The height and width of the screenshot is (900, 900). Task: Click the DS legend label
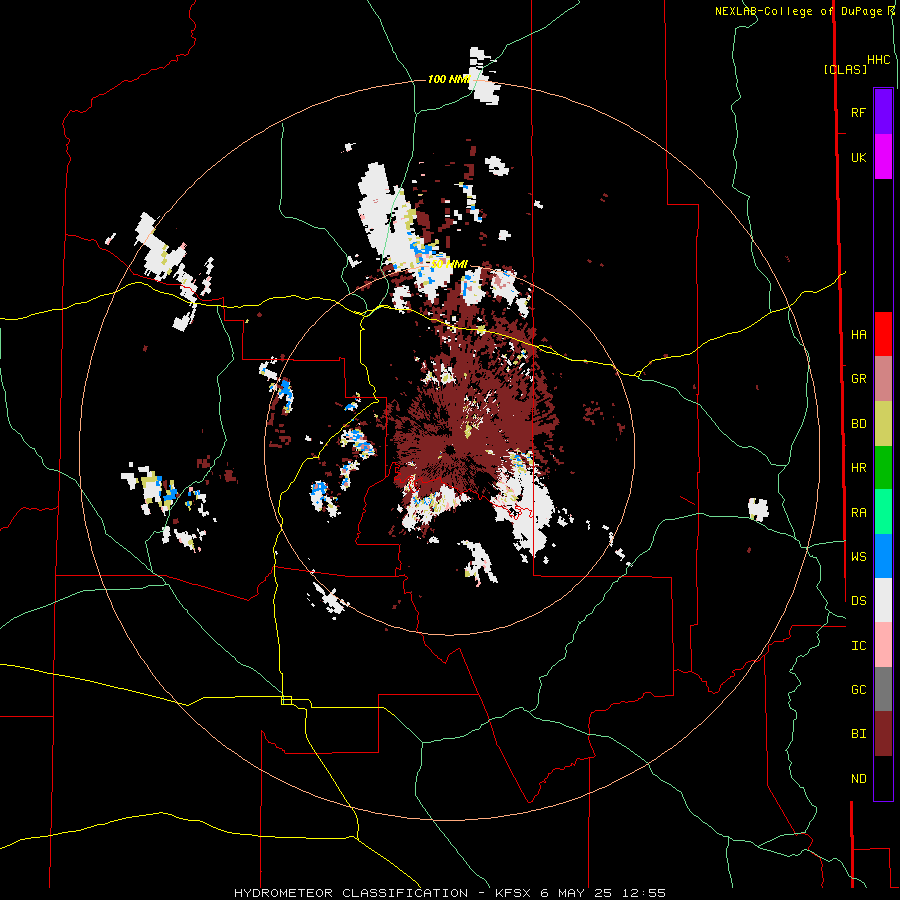pos(858,601)
